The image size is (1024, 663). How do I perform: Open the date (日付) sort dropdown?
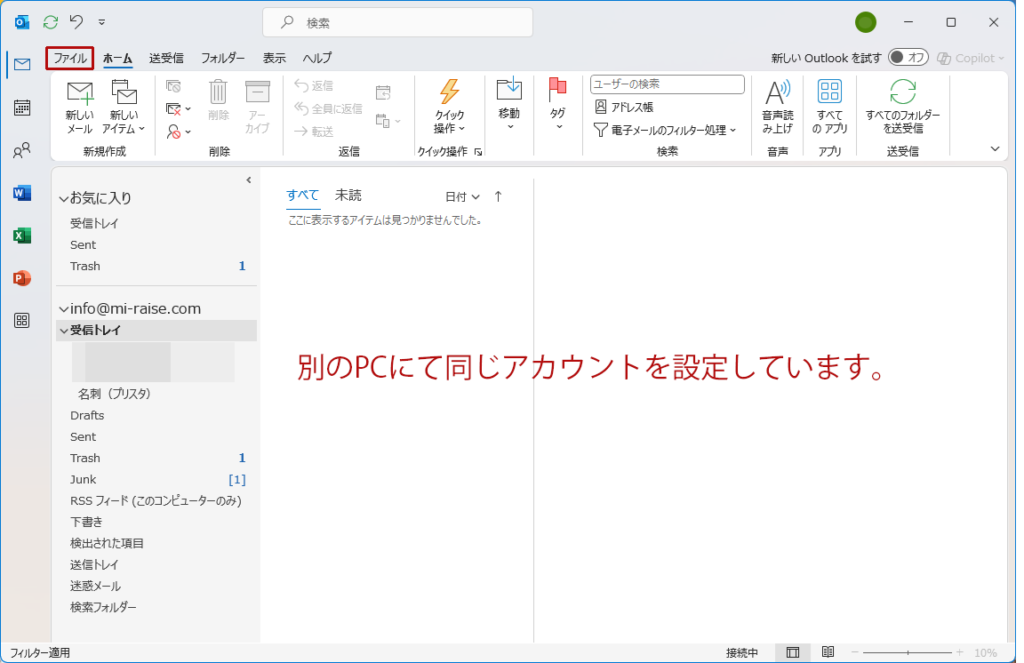(x=462, y=197)
